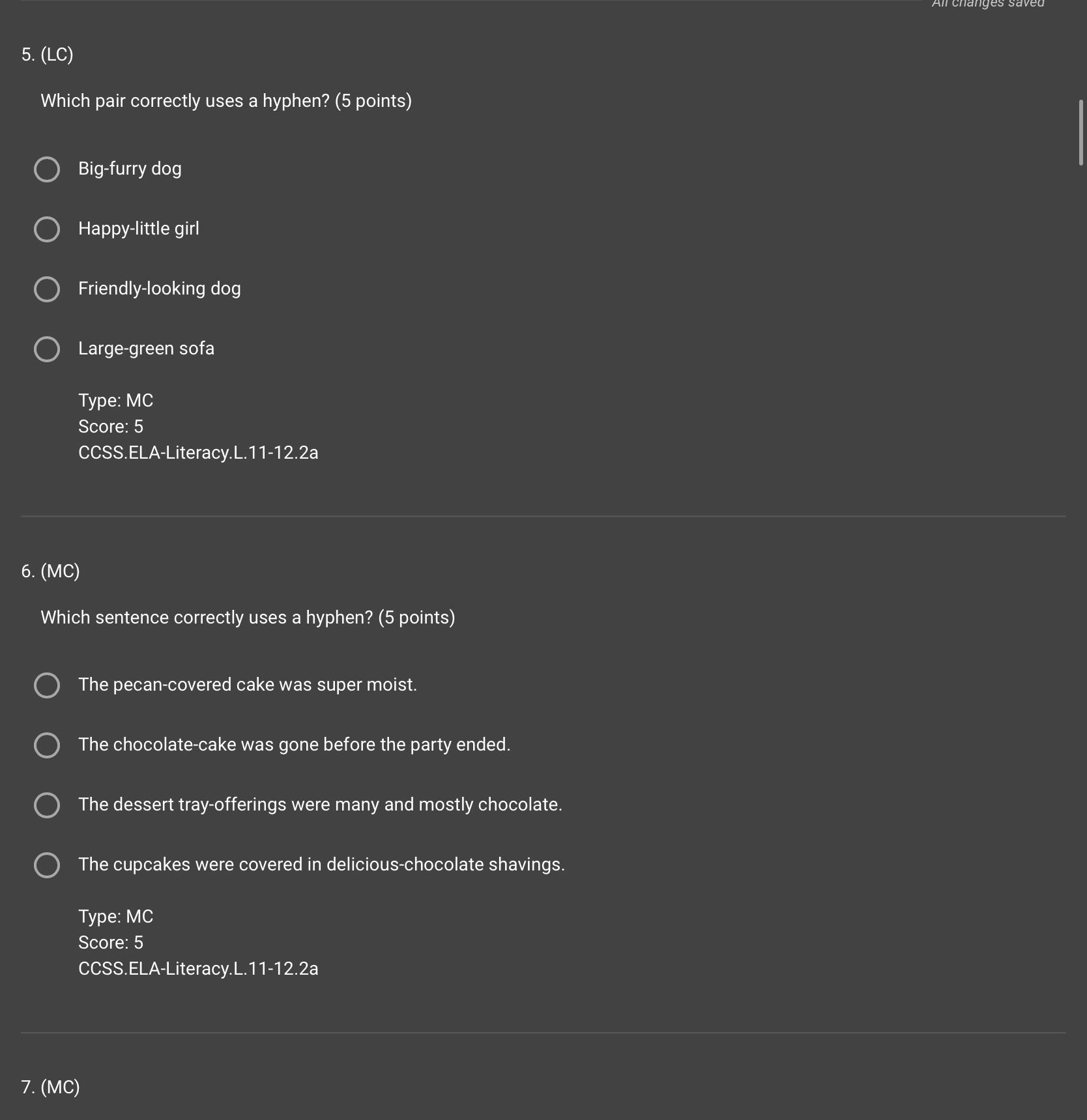Click the question 6 prompt about hyphen sentence

[248, 618]
